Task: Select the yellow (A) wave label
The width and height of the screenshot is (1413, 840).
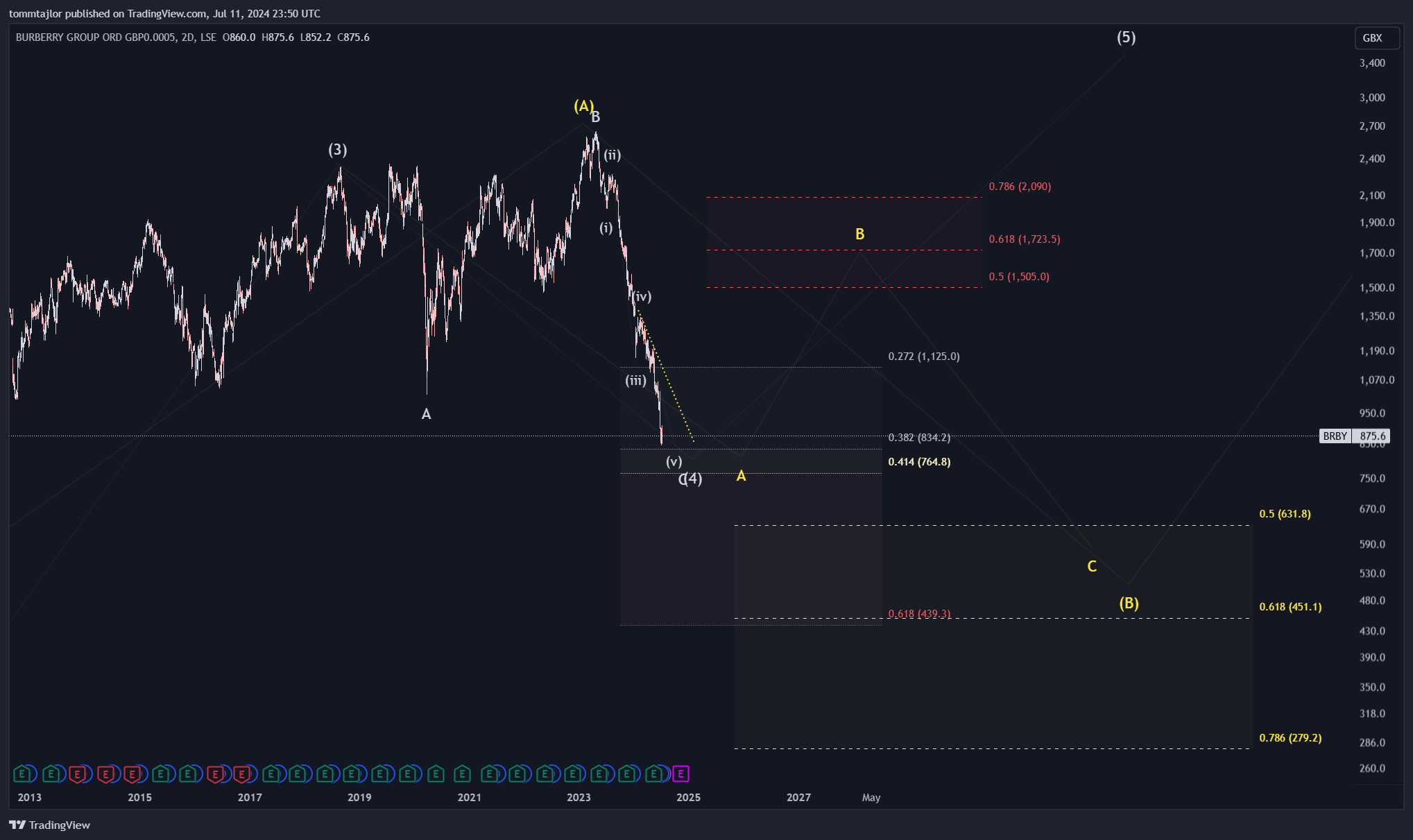Action: [x=583, y=105]
